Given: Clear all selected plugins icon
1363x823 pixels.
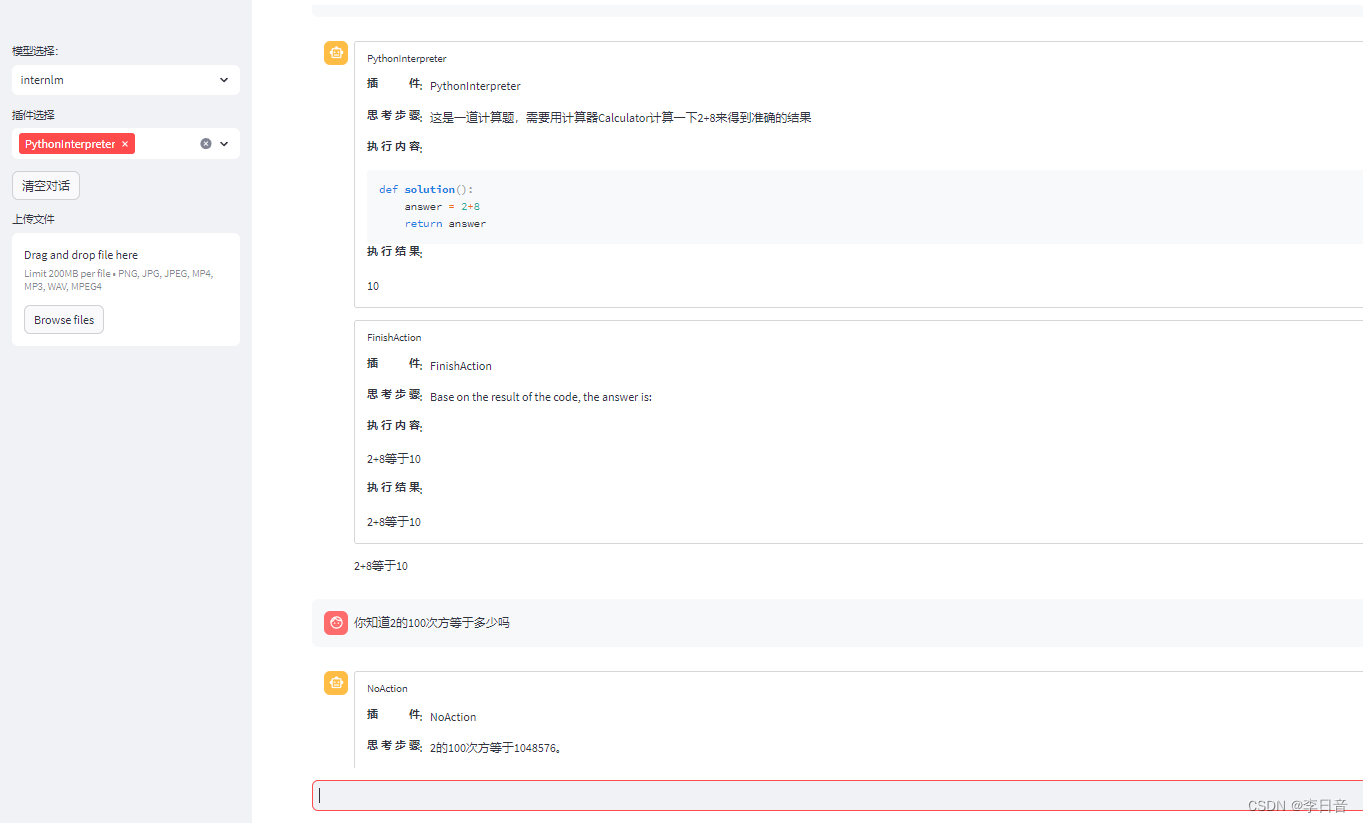Looking at the screenshot, I should [x=206, y=144].
